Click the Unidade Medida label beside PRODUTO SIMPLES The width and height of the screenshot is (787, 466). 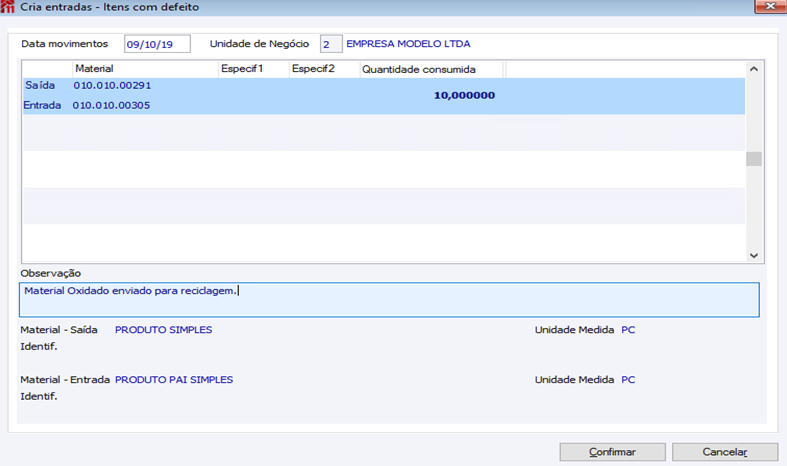(x=574, y=330)
